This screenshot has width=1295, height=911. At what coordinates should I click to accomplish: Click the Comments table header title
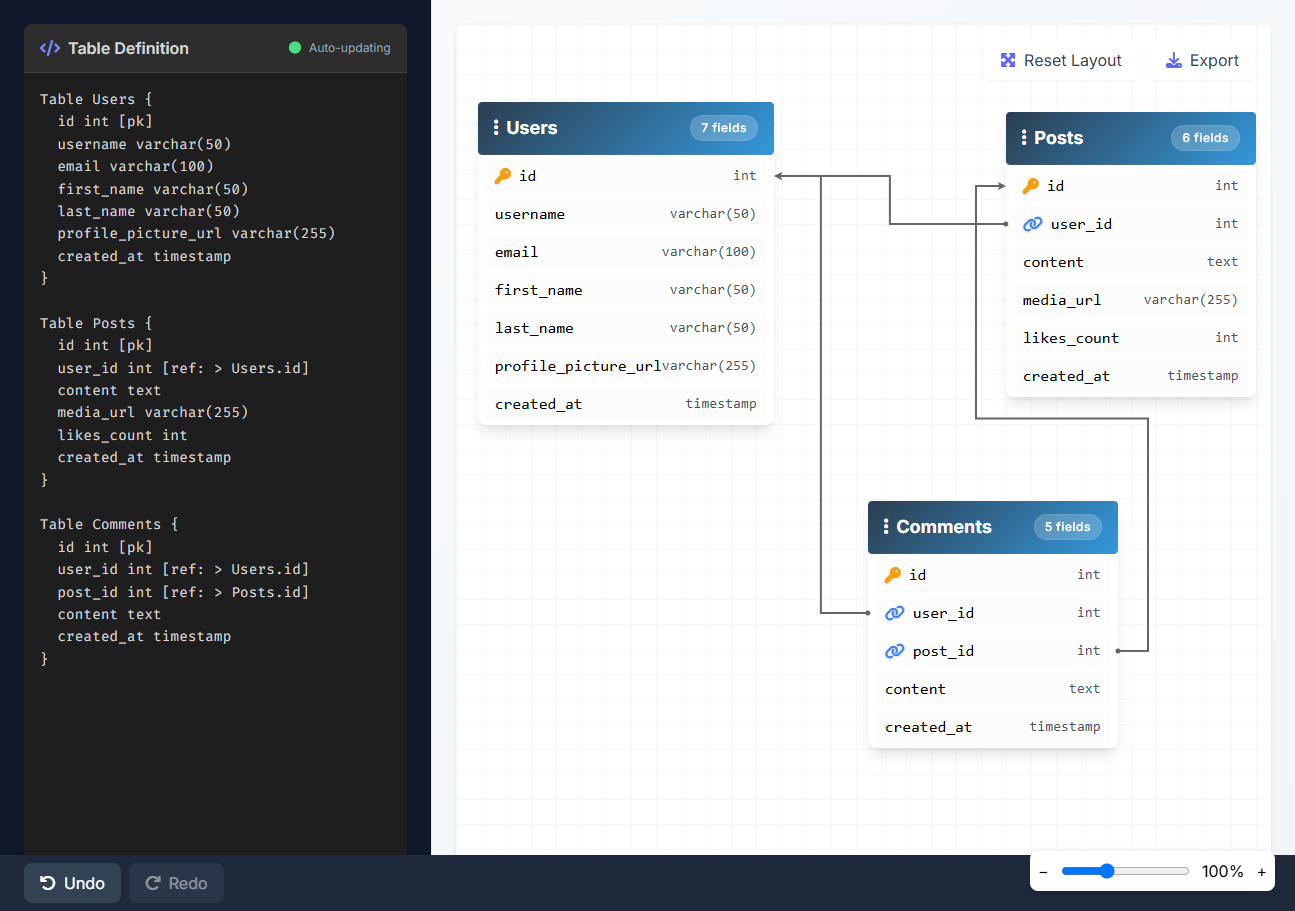point(944,527)
